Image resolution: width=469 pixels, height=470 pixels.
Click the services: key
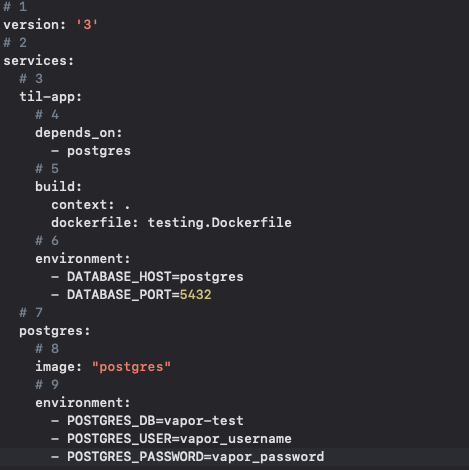(38, 61)
